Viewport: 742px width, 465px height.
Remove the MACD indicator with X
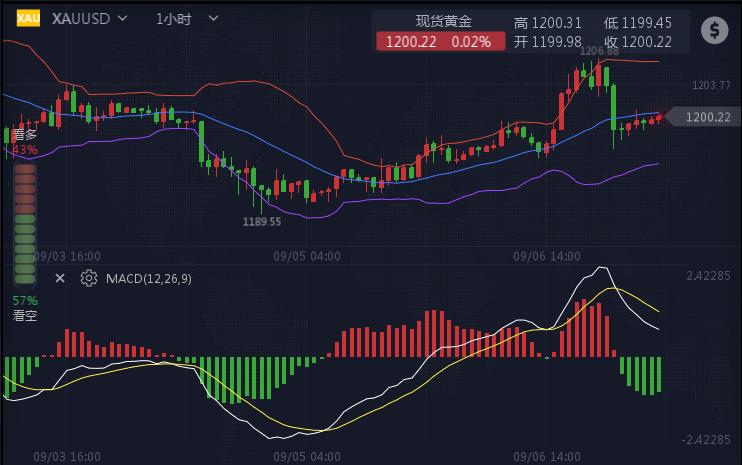coord(59,278)
